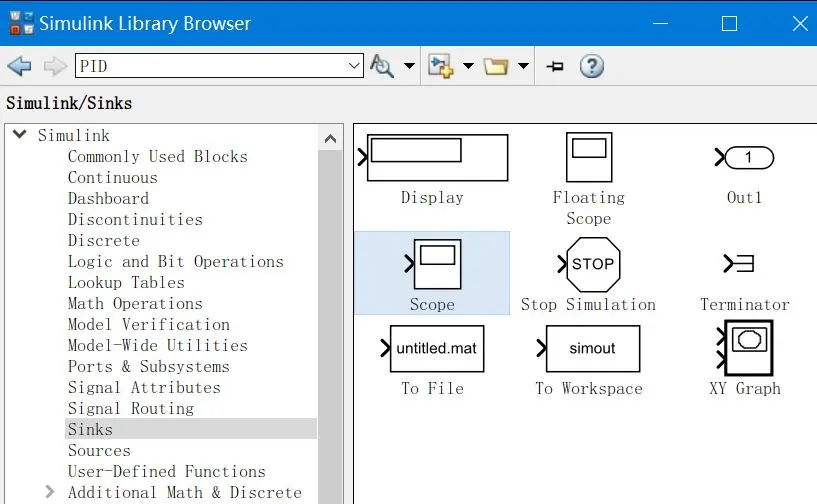The image size is (817, 504).
Task: Click the library tree scrollbar track
Action: [330, 327]
